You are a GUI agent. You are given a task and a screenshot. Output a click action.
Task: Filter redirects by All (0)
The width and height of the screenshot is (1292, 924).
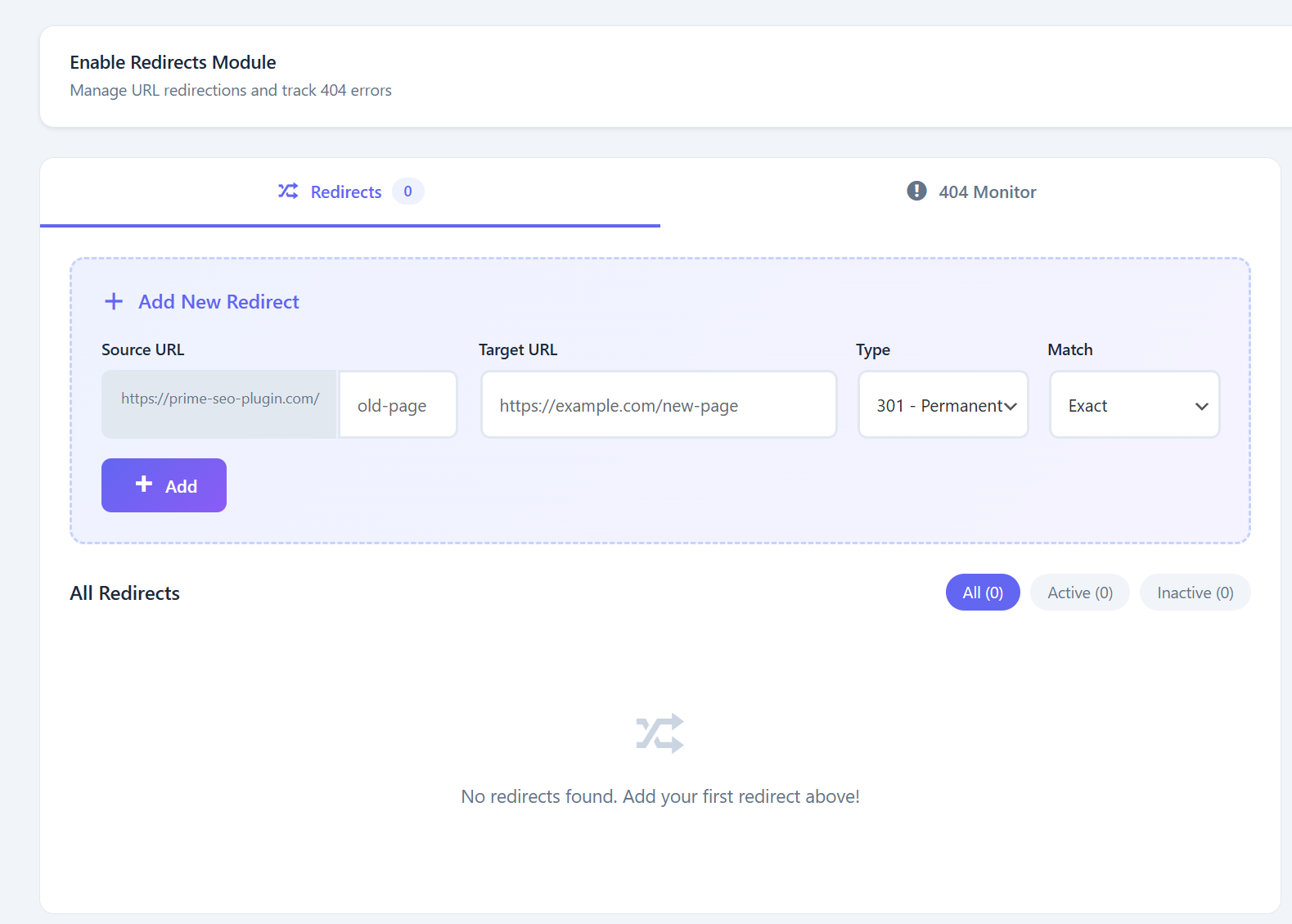click(x=982, y=593)
